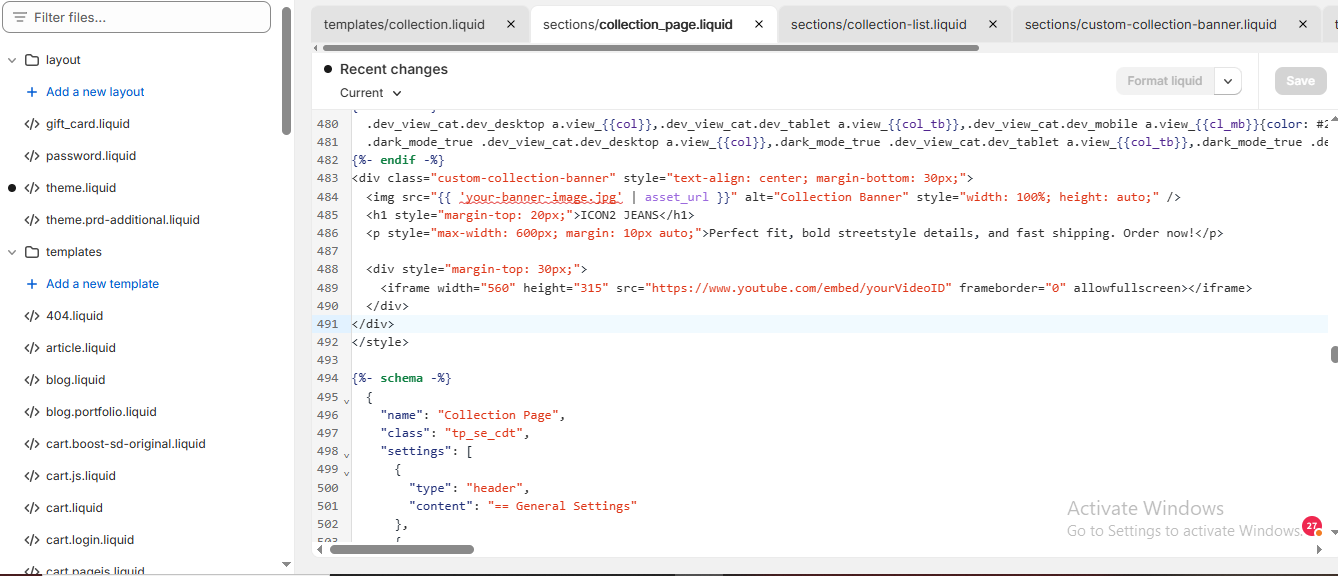Click the youtube embed URL string
The width and height of the screenshot is (1338, 576).
(x=798, y=288)
